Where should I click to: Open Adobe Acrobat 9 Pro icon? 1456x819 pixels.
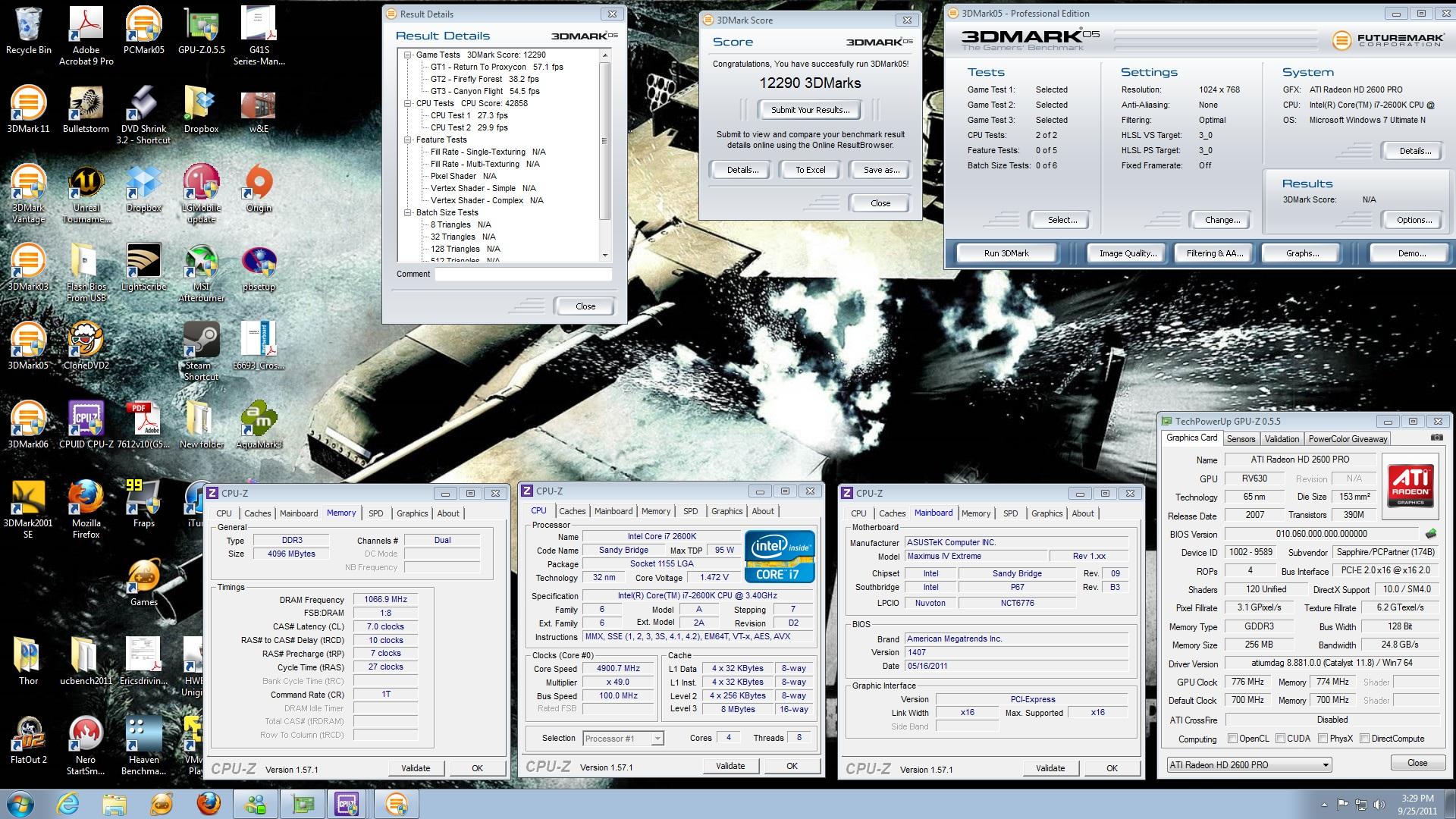click(x=86, y=36)
